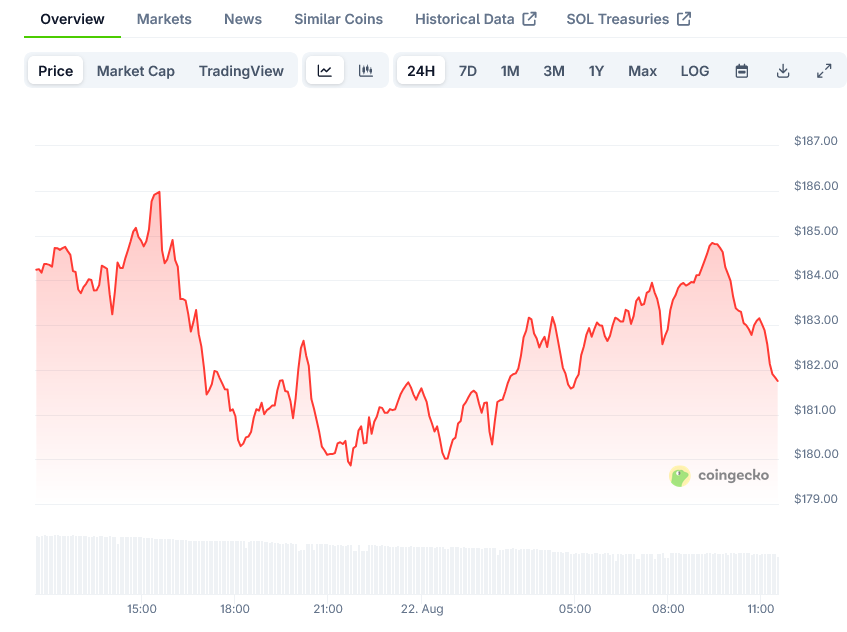
Task: Click the latest price point at chart end
Action: (777, 381)
